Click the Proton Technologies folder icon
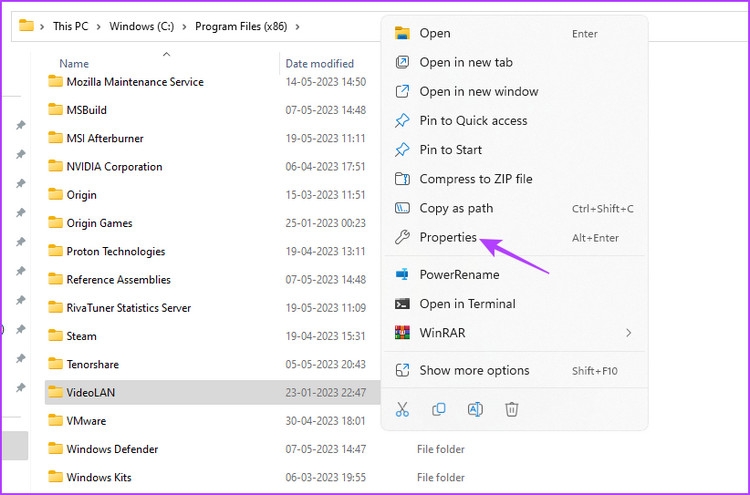 (55, 251)
